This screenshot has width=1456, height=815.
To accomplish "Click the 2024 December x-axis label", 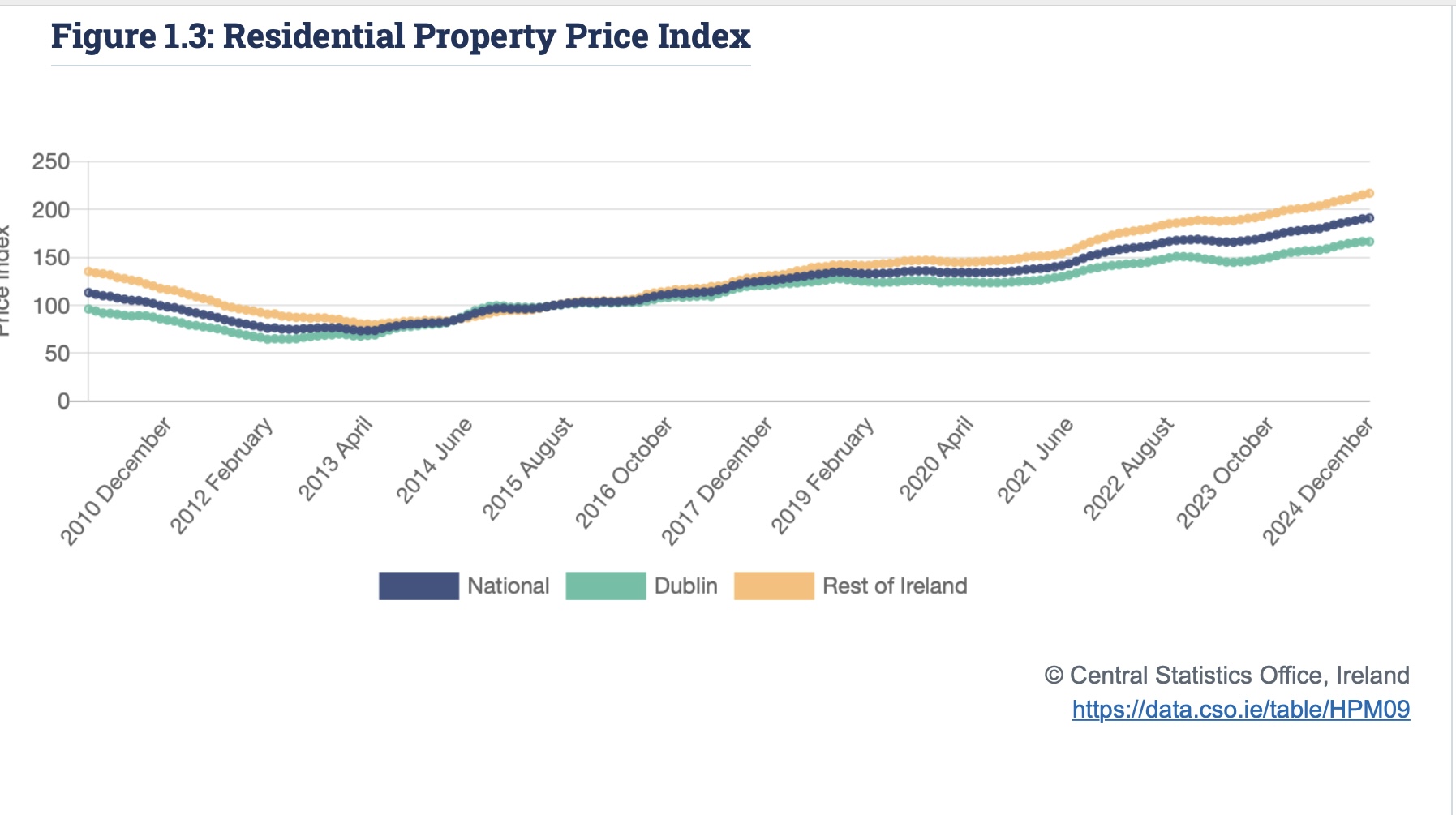I will click(x=1319, y=481).
